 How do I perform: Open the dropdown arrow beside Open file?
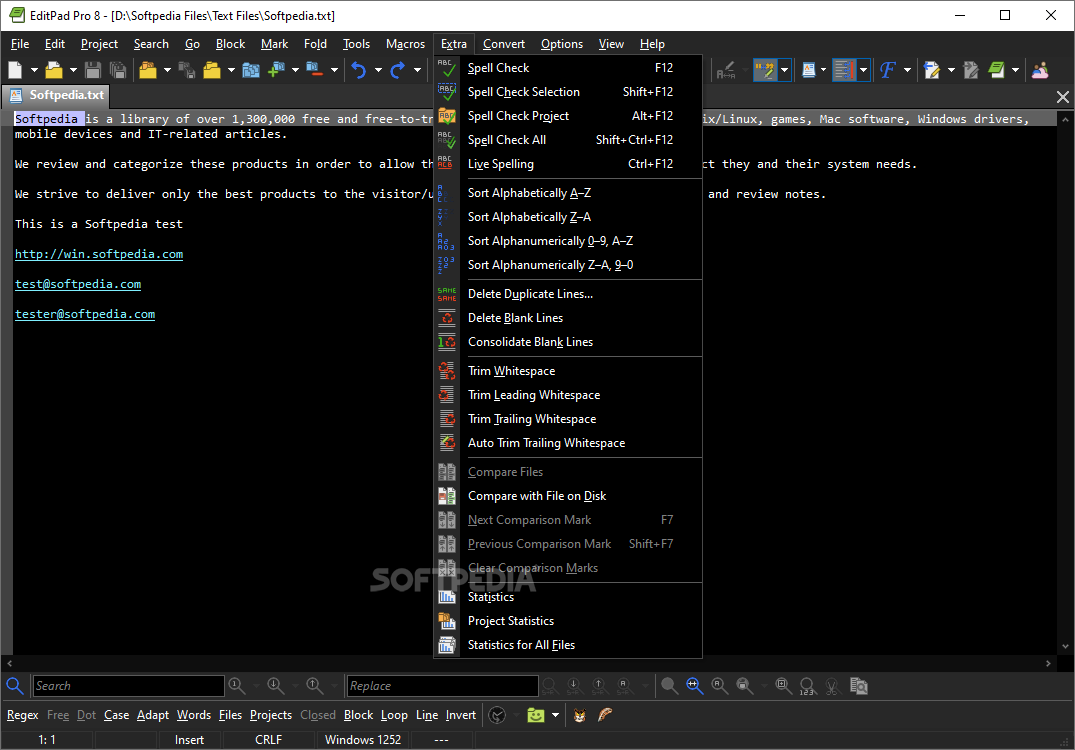point(73,70)
